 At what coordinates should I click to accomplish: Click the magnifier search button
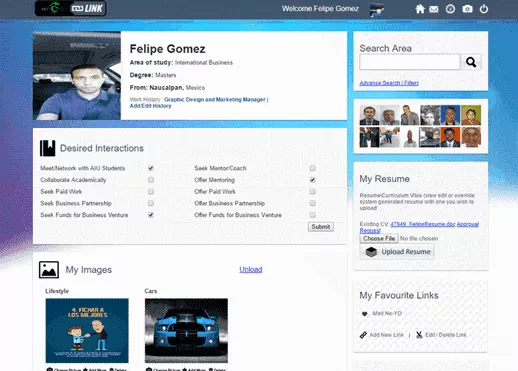[x=471, y=62]
